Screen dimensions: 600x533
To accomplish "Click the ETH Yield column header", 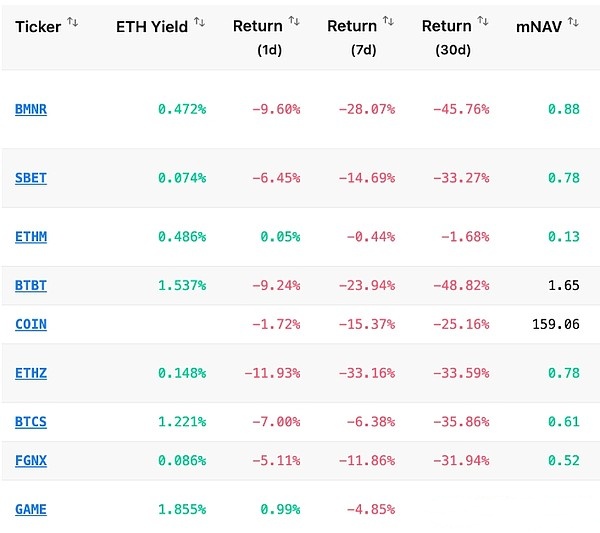I will 152,26.
